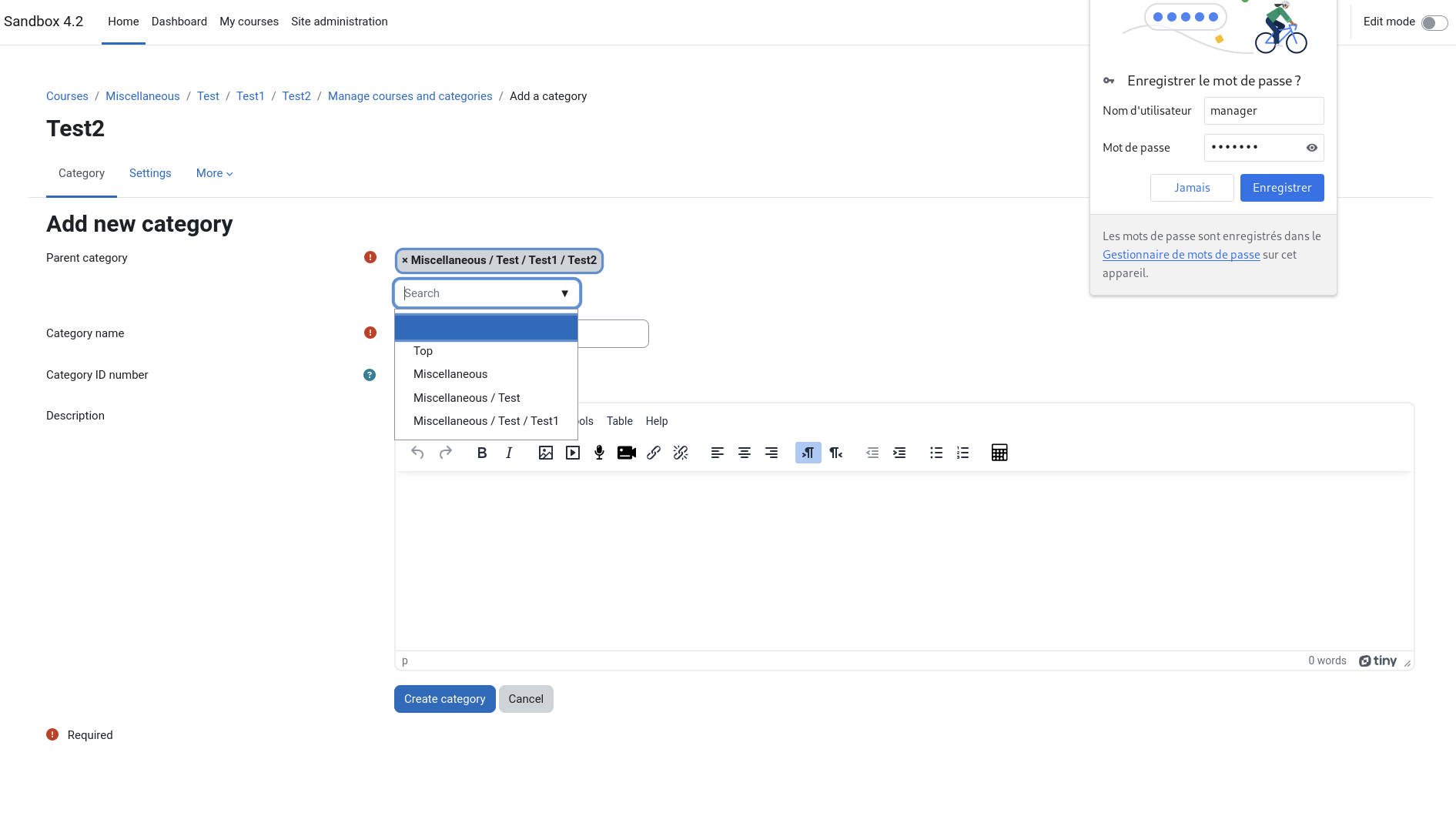The height and width of the screenshot is (836, 1456).
Task: Click the Unlink icon
Action: [681, 453]
